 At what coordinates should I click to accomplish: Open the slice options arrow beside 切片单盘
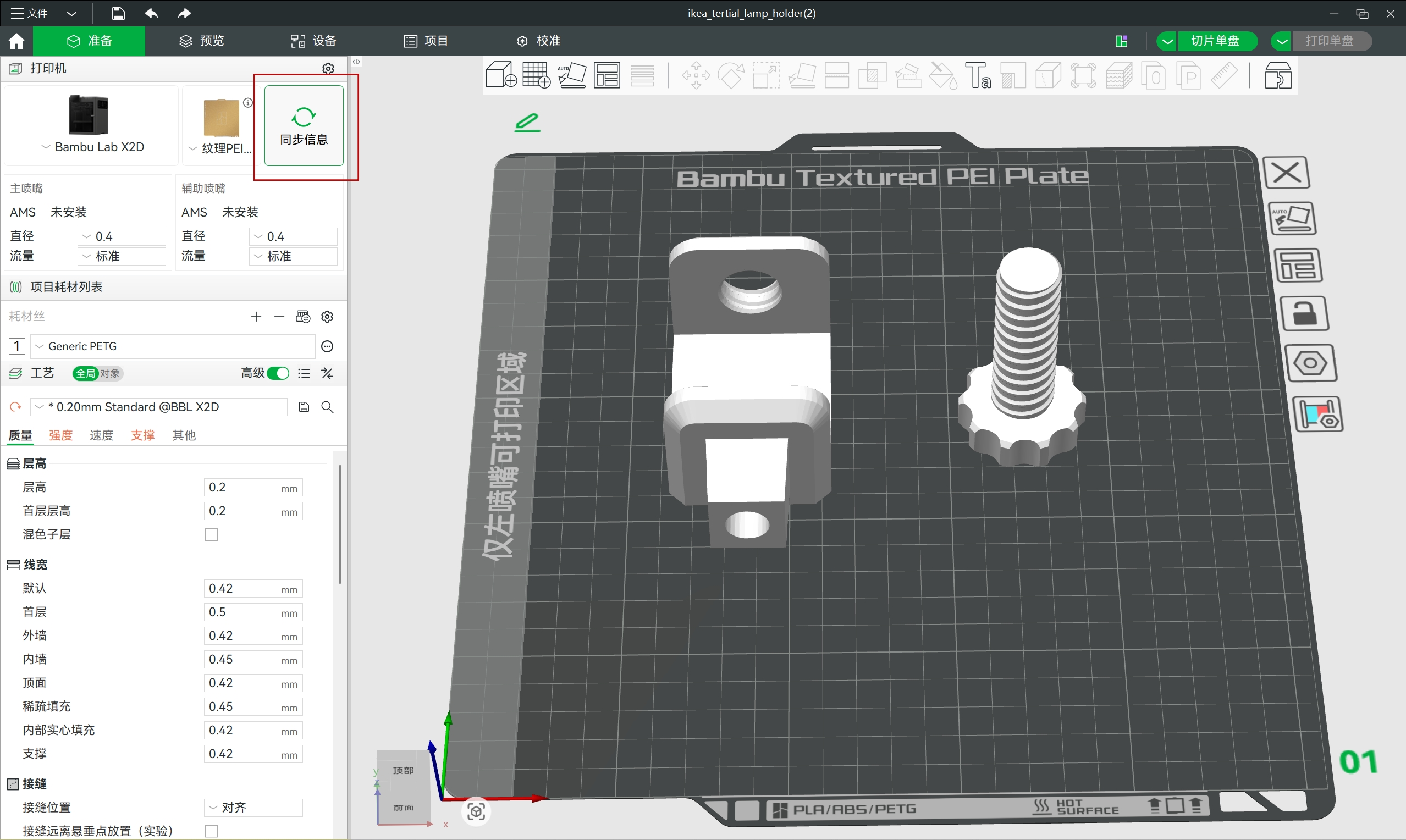point(1167,41)
